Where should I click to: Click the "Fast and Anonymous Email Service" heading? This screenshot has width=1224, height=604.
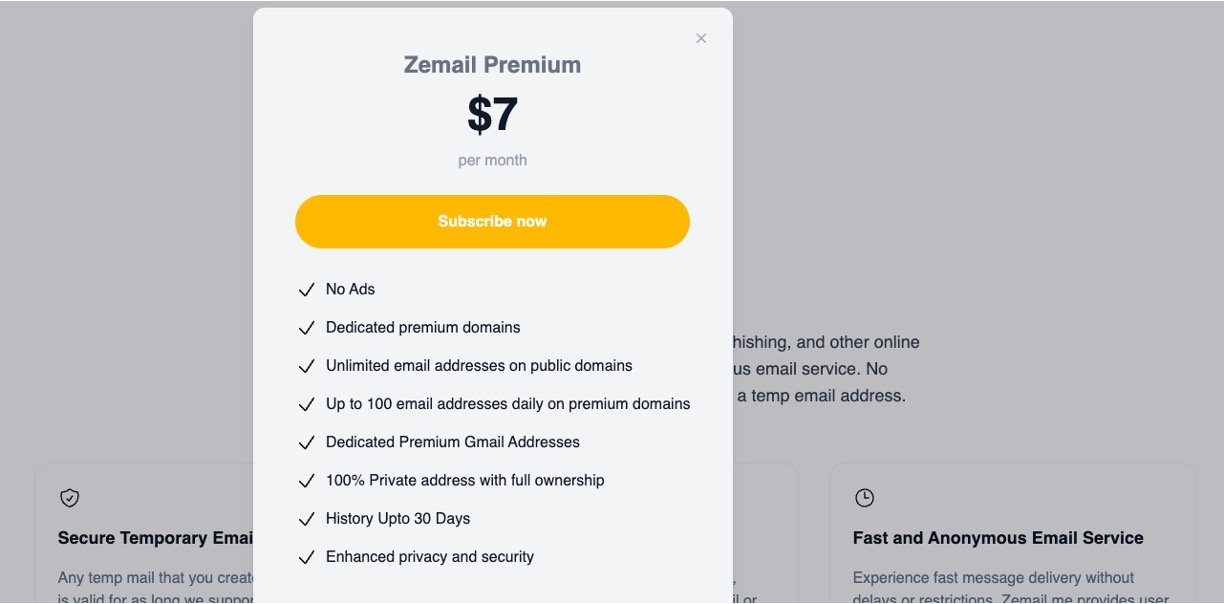pyautogui.click(x=998, y=537)
